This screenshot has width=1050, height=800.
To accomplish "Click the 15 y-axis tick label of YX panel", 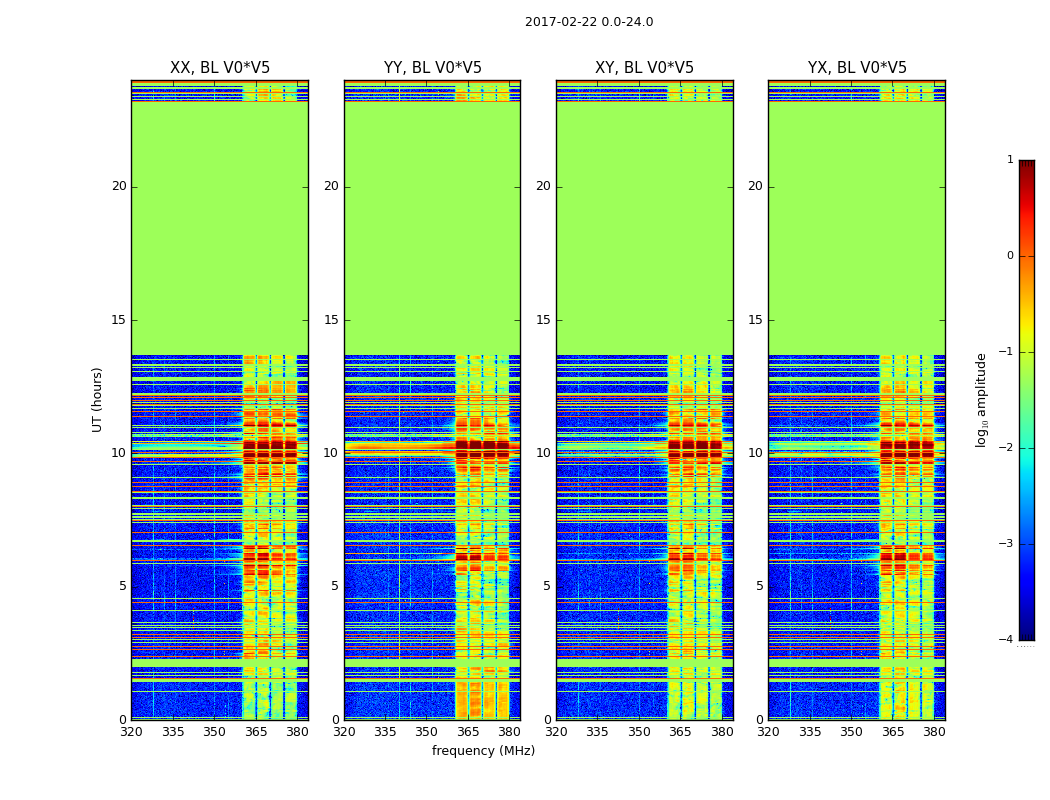I will tap(755, 320).
